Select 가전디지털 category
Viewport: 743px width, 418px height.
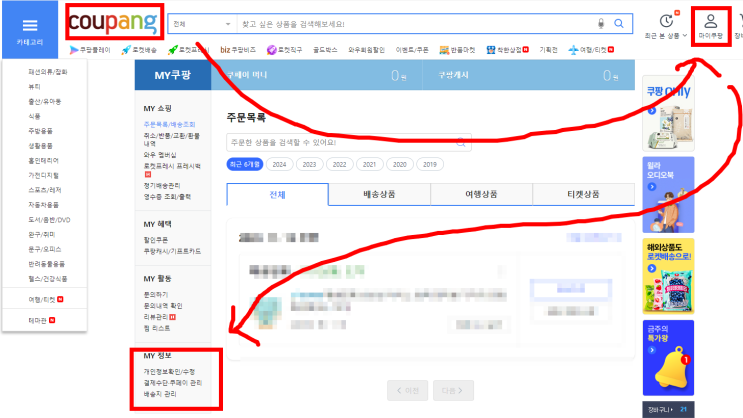click(44, 175)
